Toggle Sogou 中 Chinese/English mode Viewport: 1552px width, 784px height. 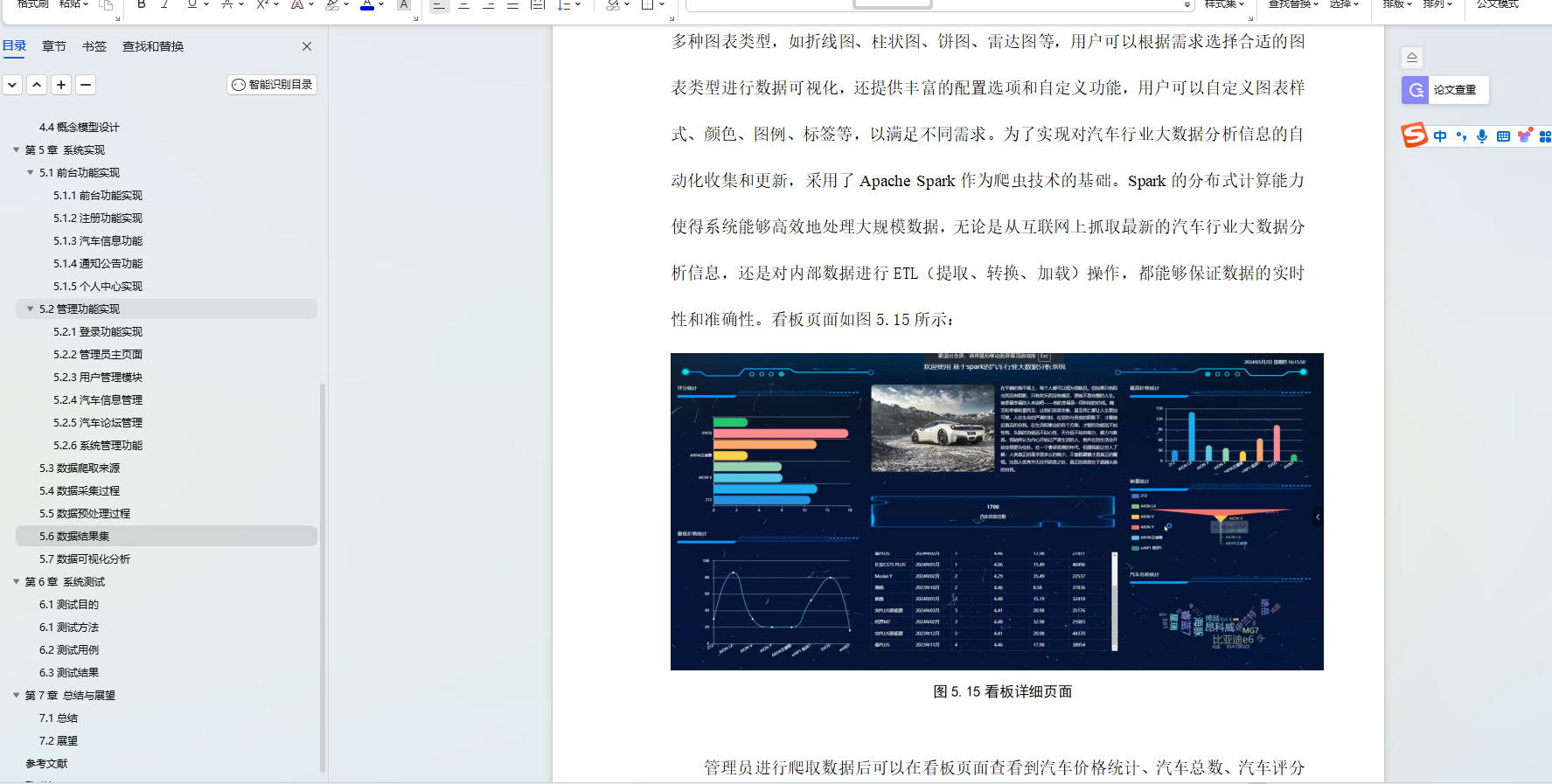1440,136
